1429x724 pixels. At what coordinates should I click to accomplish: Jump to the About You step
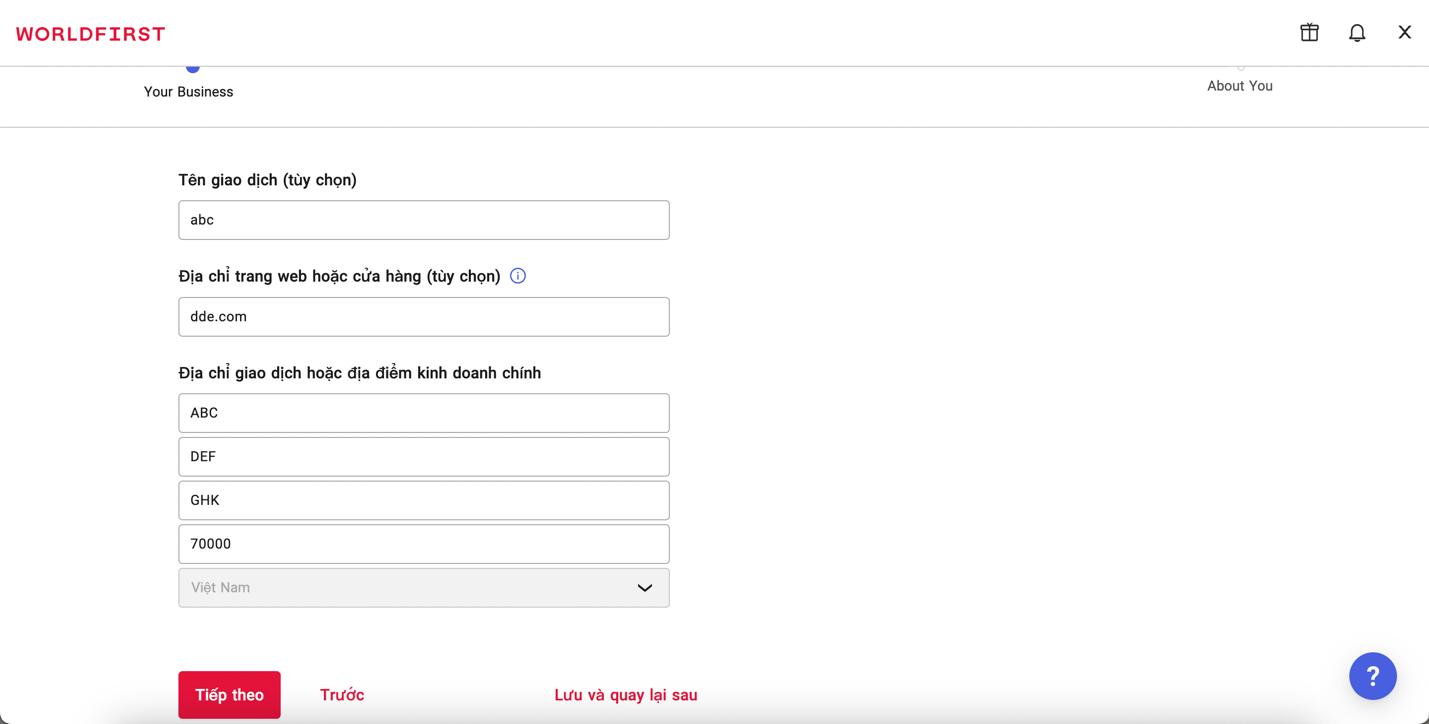coord(1239,86)
